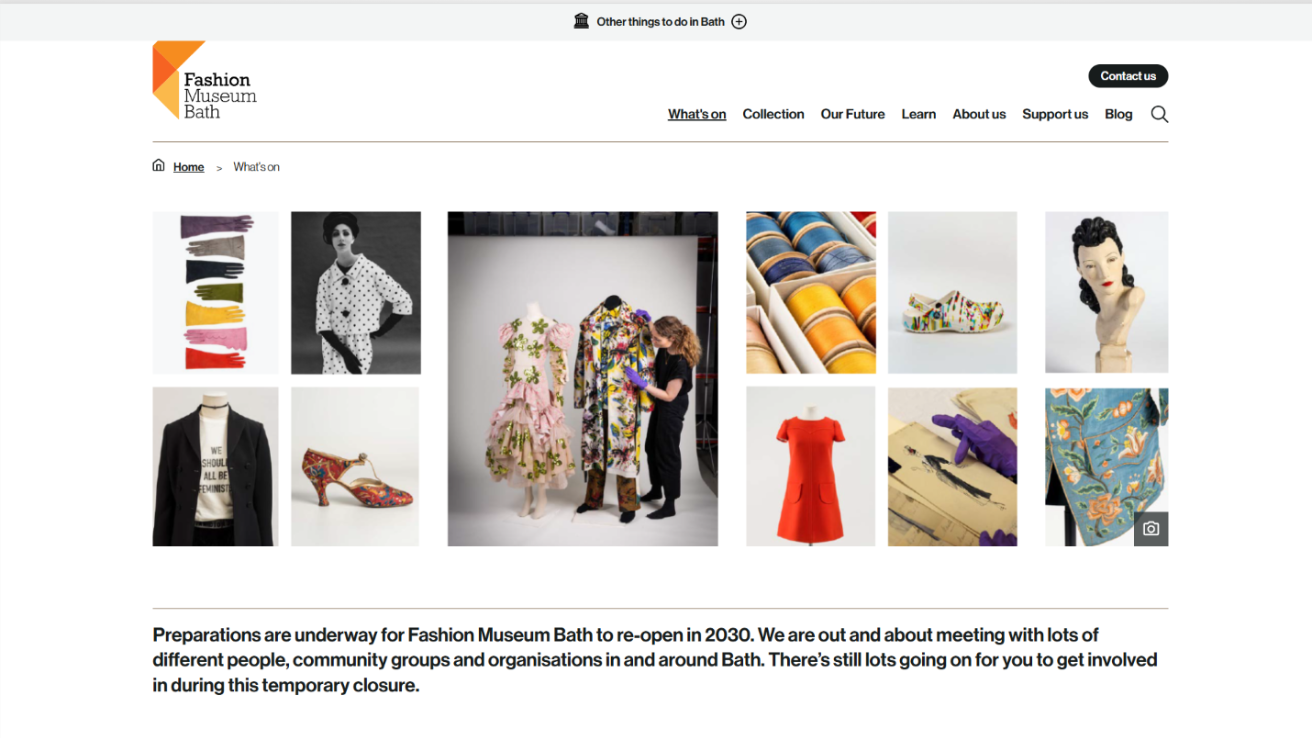
Task: Open the About us page
Action: (979, 114)
